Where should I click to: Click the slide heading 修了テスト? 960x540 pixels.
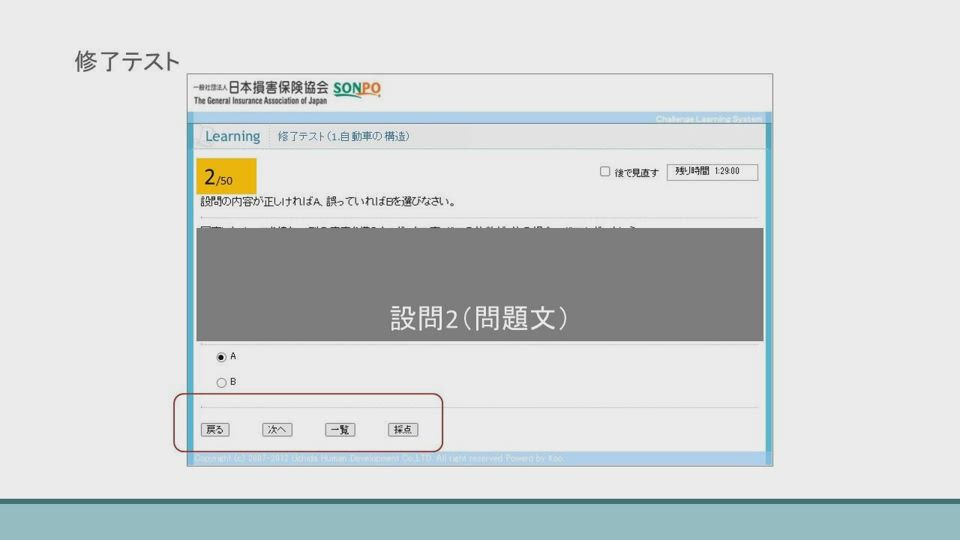(x=127, y=61)
